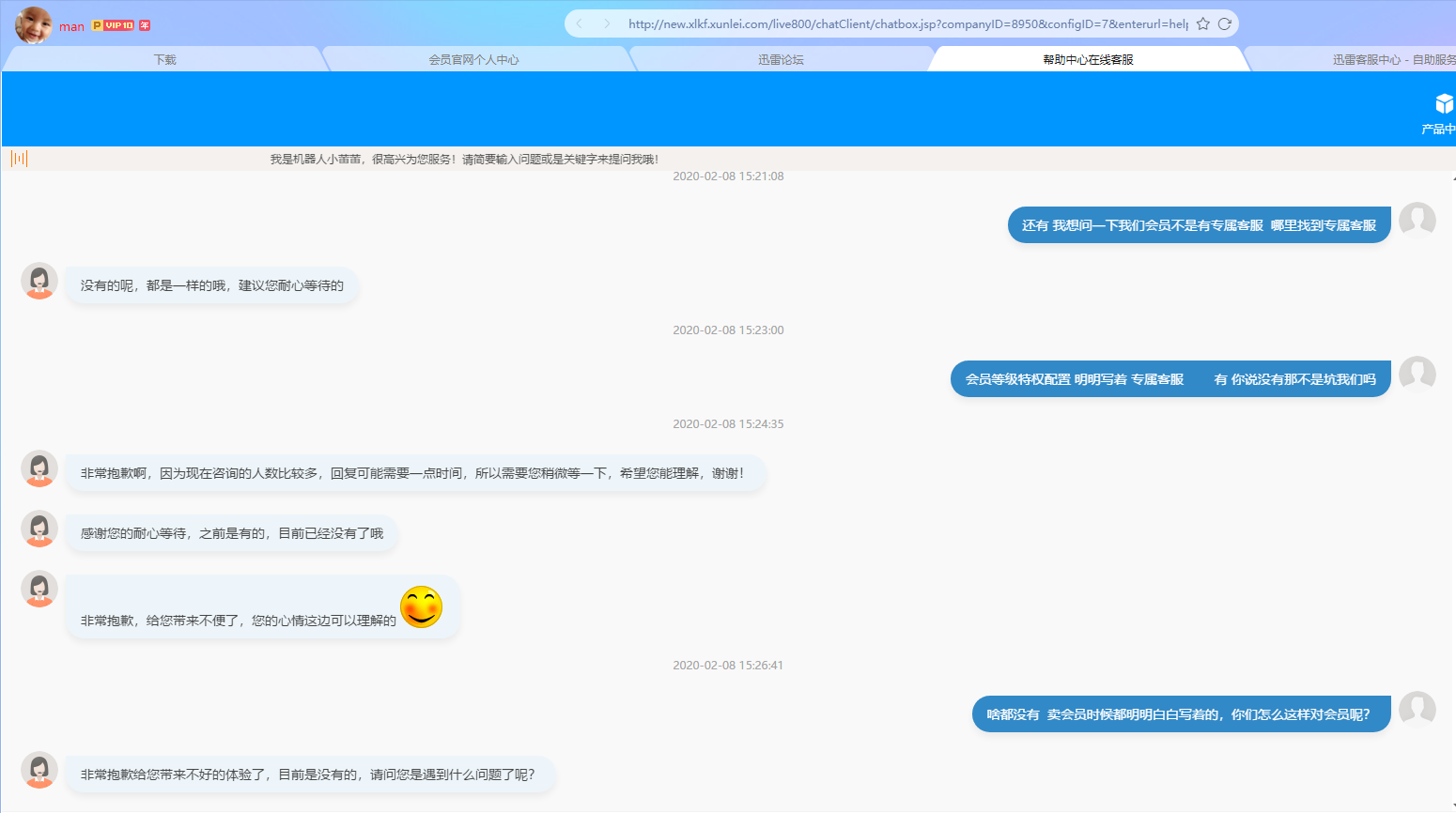Bookmark this page with the star icon
The height and width of the screenshot is (813, 1456).
[x=1203, y=22]
